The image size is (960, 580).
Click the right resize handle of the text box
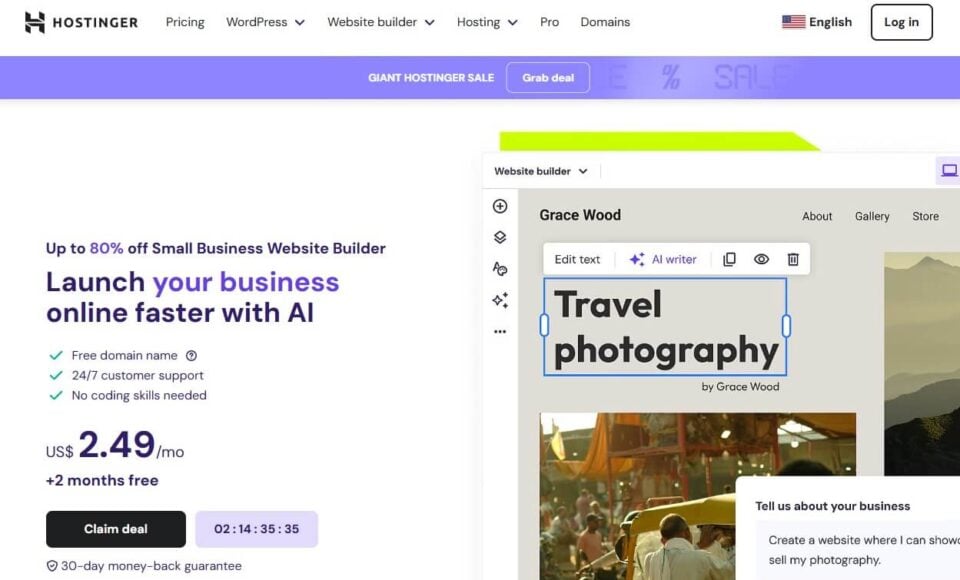(x=786, y=326)
